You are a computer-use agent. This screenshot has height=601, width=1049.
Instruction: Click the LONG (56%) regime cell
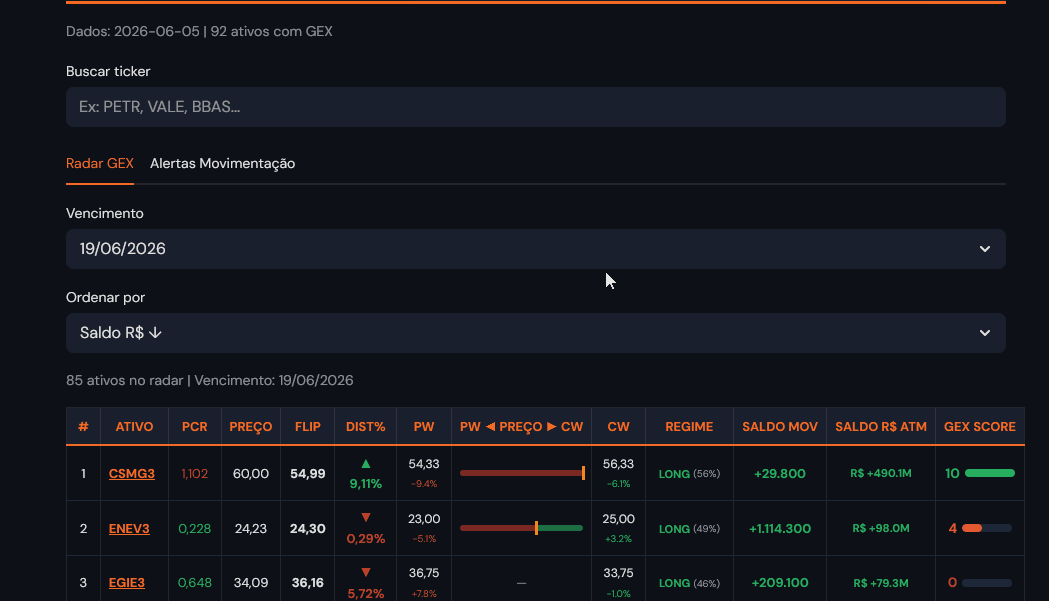click(x=689, y=474)
